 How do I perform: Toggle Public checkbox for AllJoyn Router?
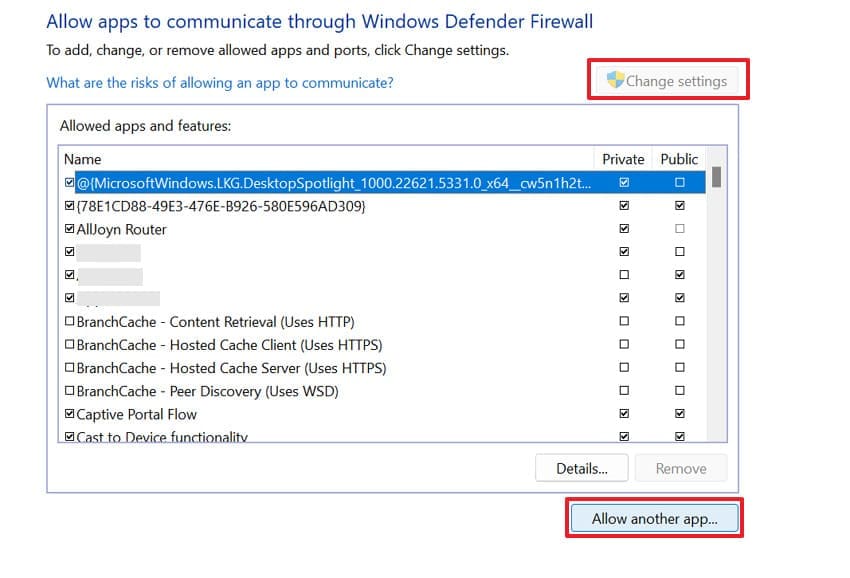(x=680, y=229)
